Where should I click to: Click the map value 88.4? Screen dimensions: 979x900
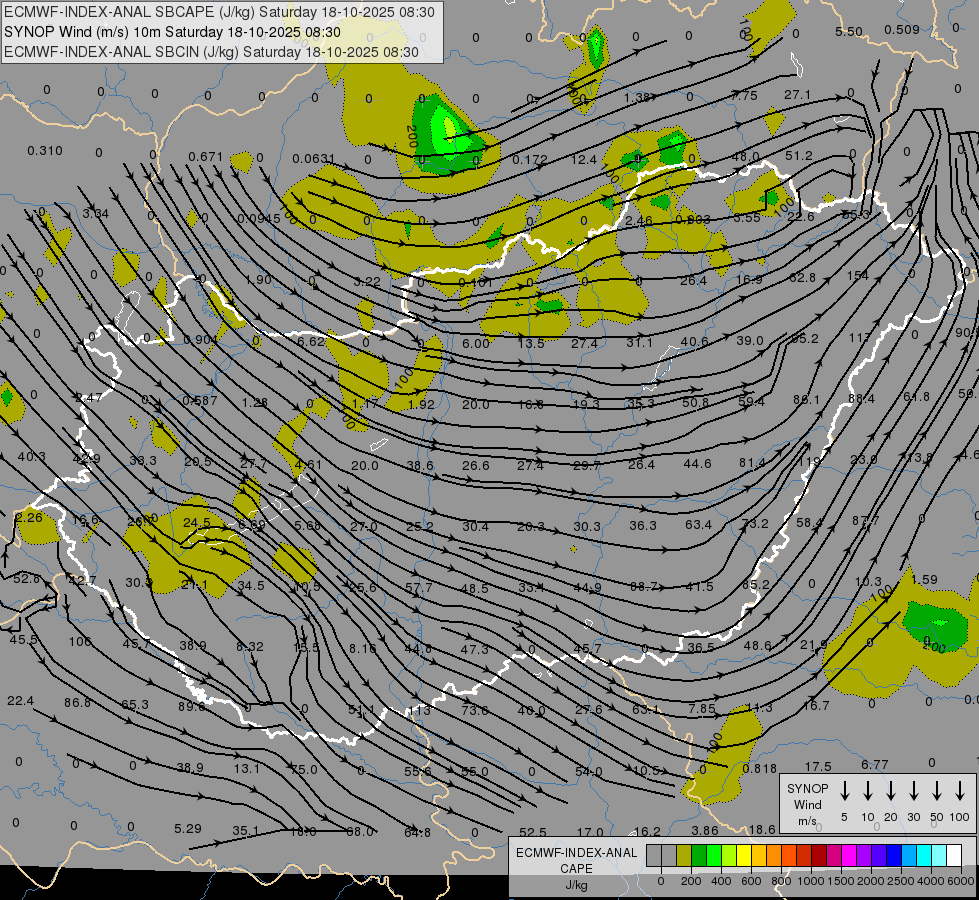(862, 398)
